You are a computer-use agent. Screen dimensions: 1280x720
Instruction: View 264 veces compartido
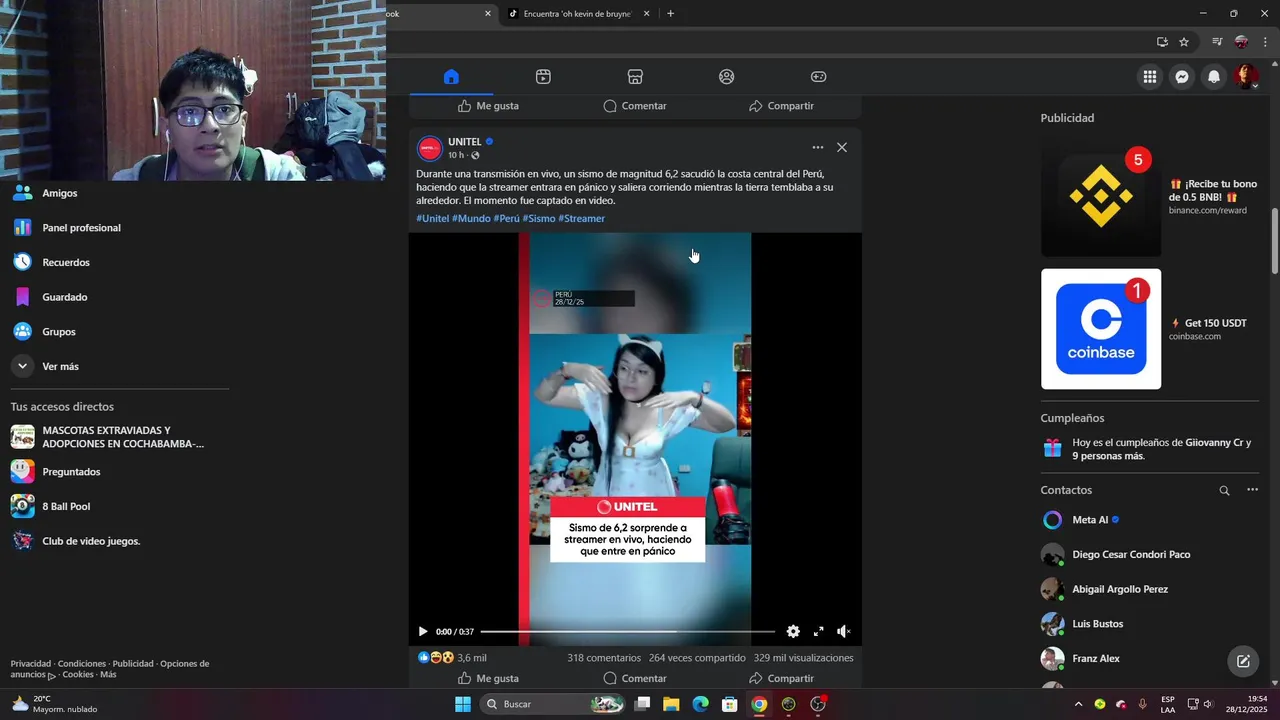[x=697, y=658]
